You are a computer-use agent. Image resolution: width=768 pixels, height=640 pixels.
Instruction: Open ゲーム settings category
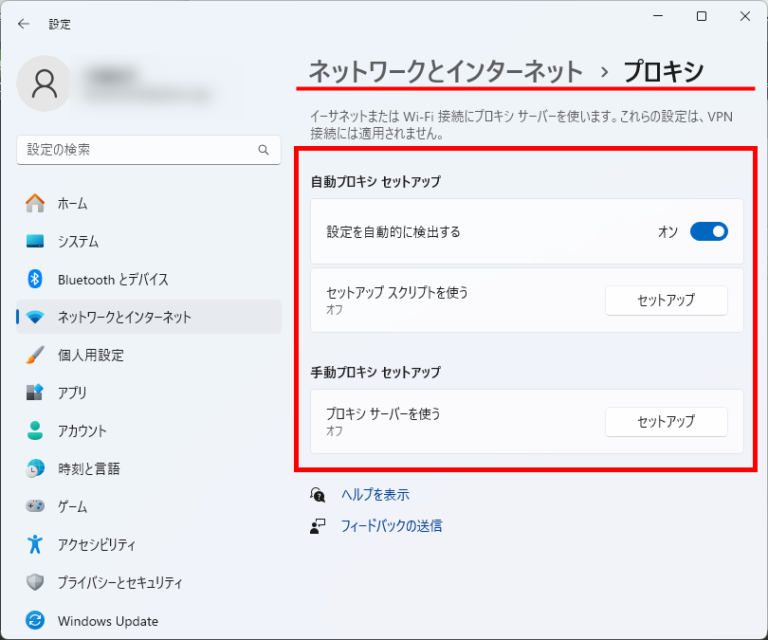click(149, 506)
